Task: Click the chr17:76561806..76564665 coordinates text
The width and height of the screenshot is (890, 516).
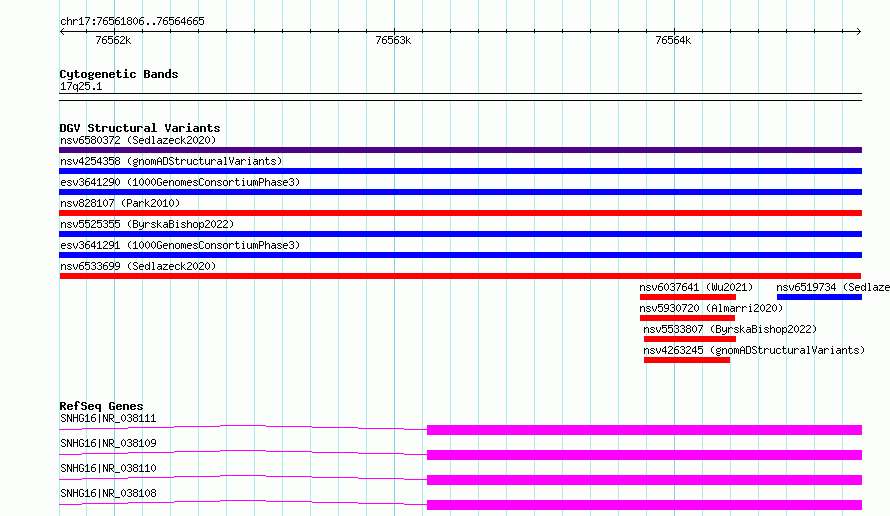Action: point(132,21)
